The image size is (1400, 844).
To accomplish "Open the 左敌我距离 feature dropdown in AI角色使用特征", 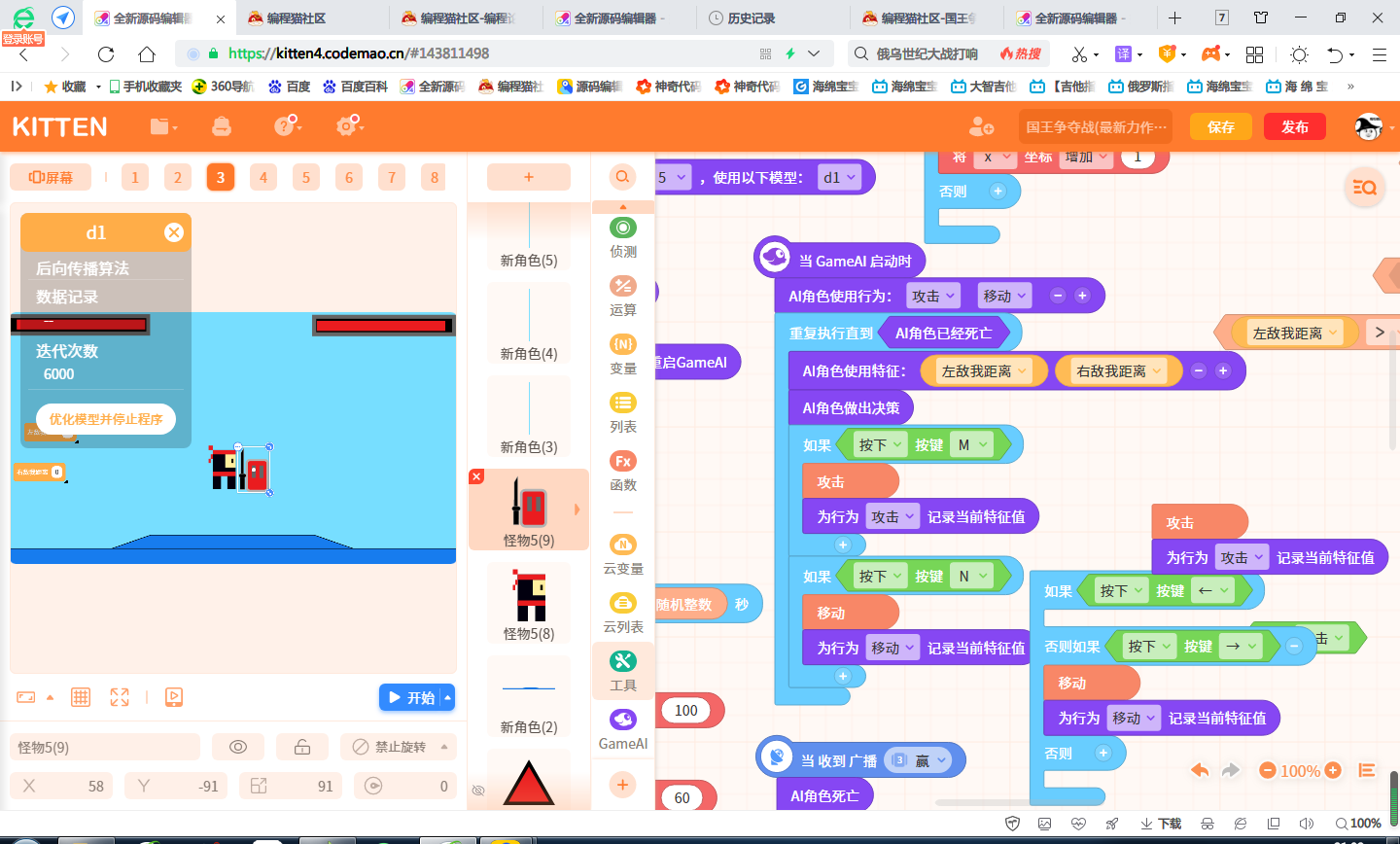I will 984,370.
